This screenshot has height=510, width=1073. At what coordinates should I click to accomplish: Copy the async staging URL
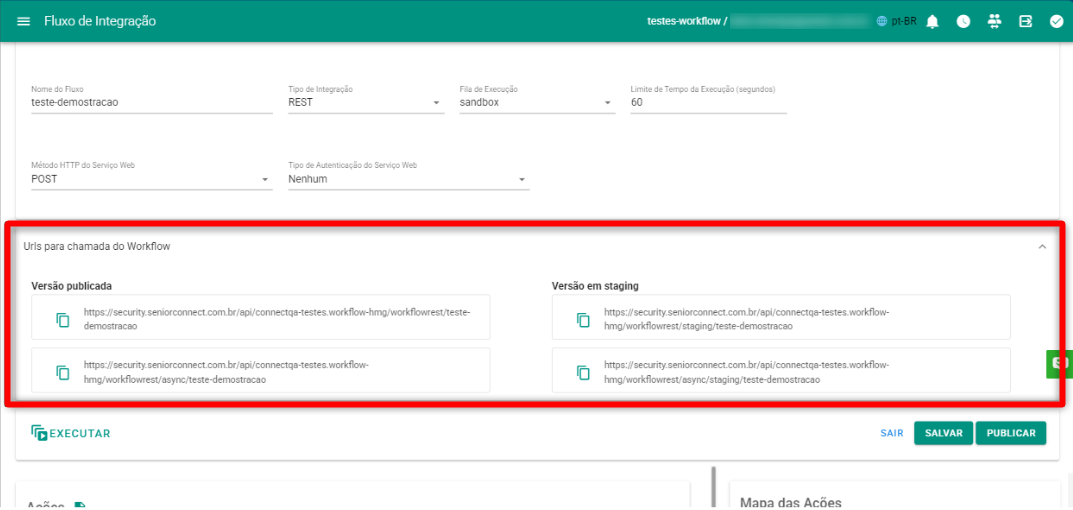click(x=583, y=372)
